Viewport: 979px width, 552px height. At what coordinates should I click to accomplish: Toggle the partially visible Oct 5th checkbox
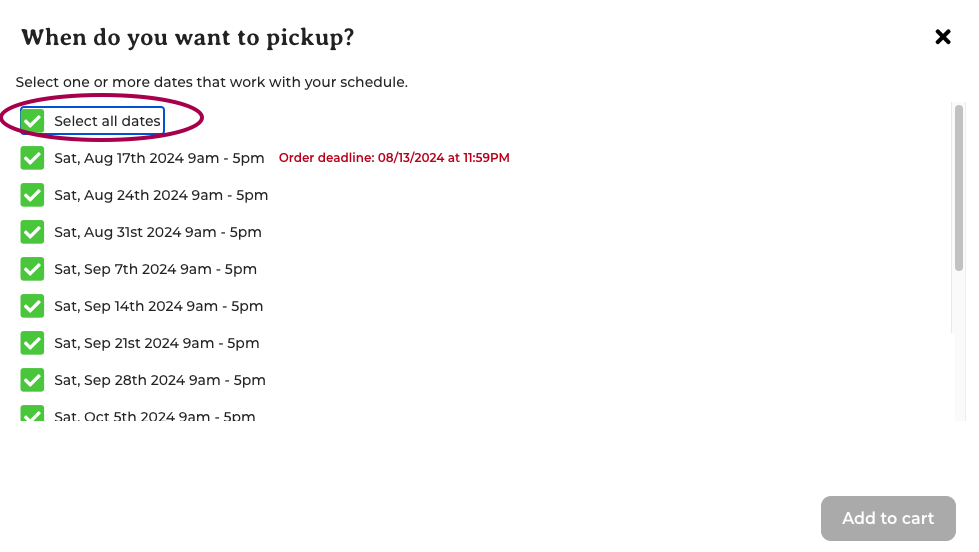pos(32,413)
